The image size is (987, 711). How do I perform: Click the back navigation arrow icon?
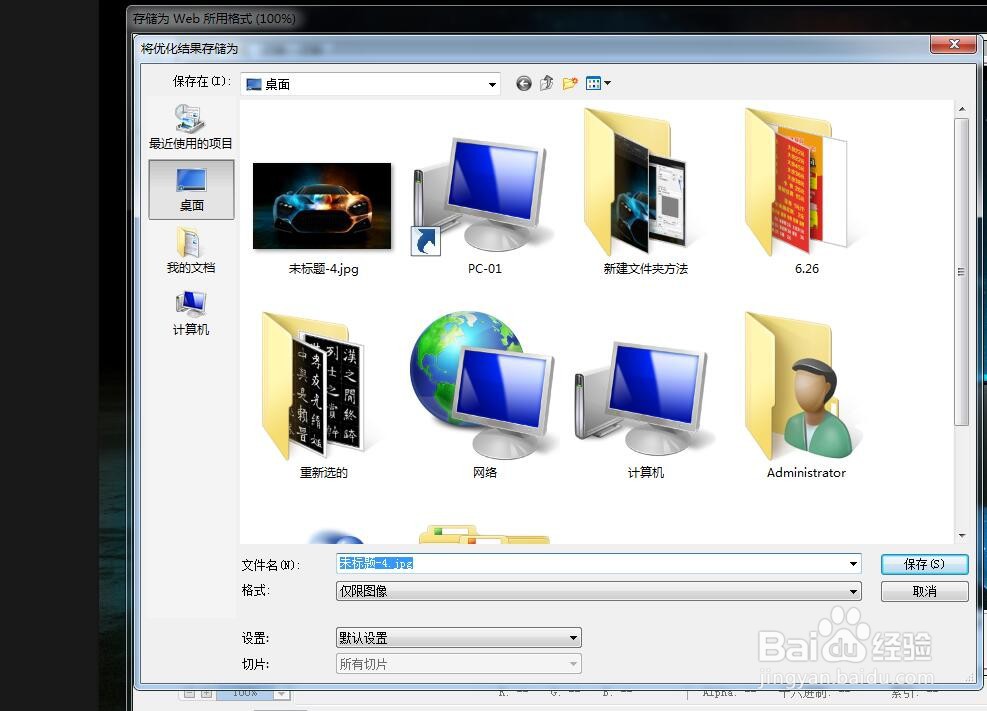coord(523,83)
